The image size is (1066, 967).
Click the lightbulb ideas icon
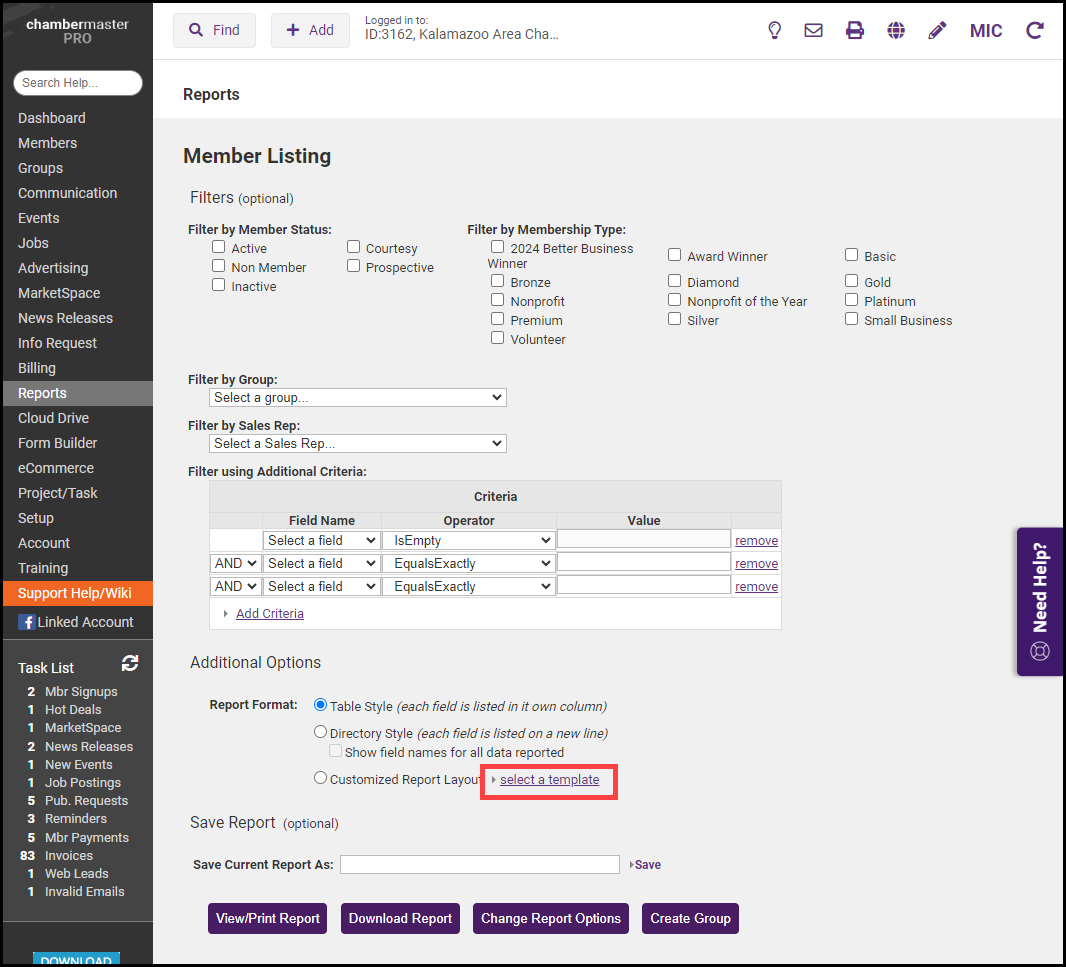pyautogui.click(x=774, y=31)
